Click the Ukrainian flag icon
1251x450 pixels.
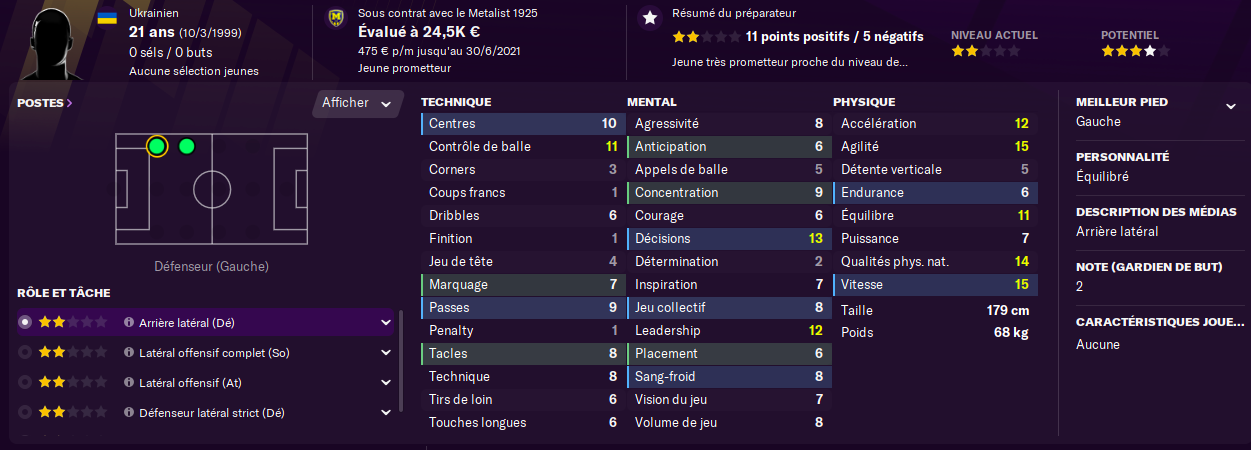106,18
